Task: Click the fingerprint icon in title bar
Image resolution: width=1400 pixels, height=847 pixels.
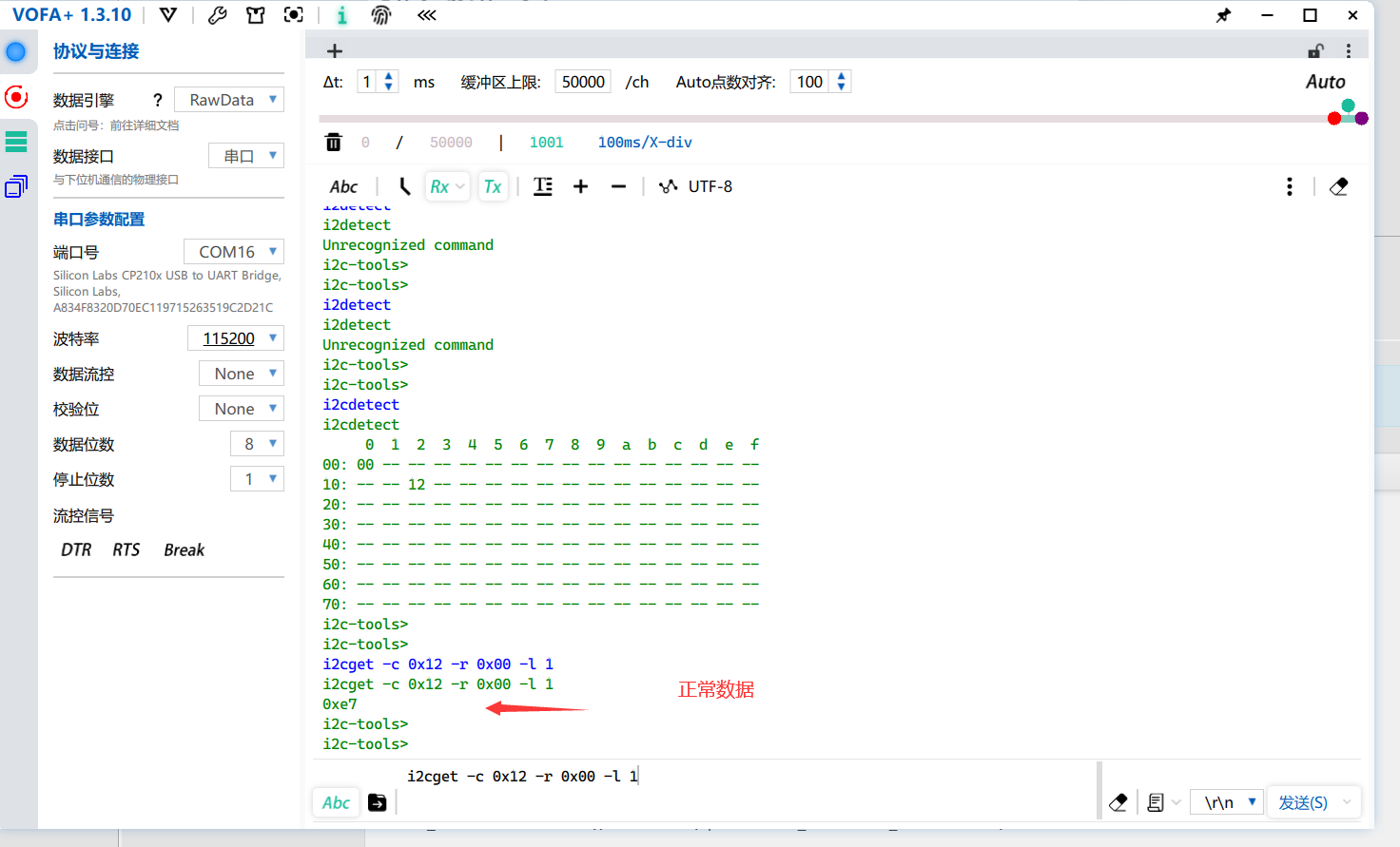Action: coord(380,15)
